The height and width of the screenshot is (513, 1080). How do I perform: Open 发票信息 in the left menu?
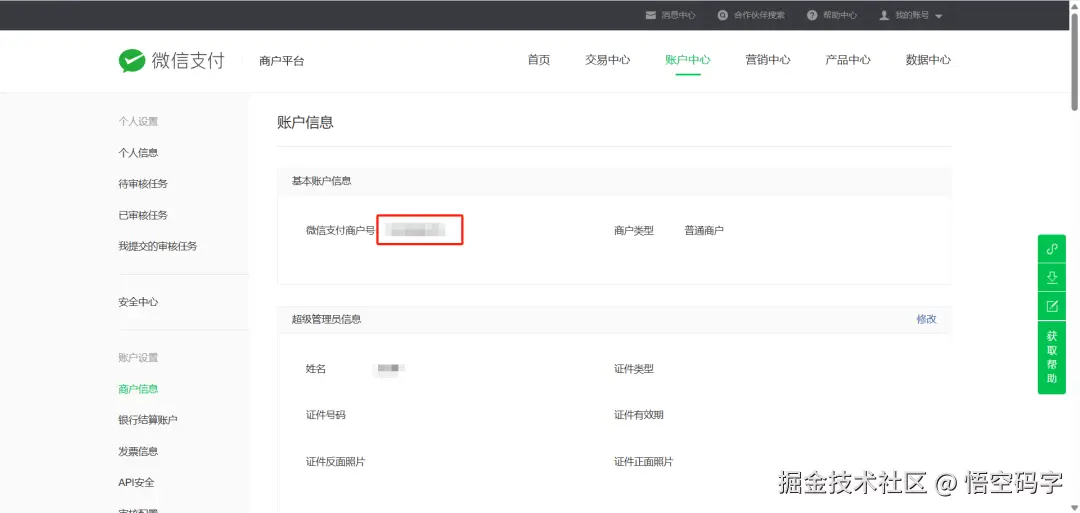(138, 451)
